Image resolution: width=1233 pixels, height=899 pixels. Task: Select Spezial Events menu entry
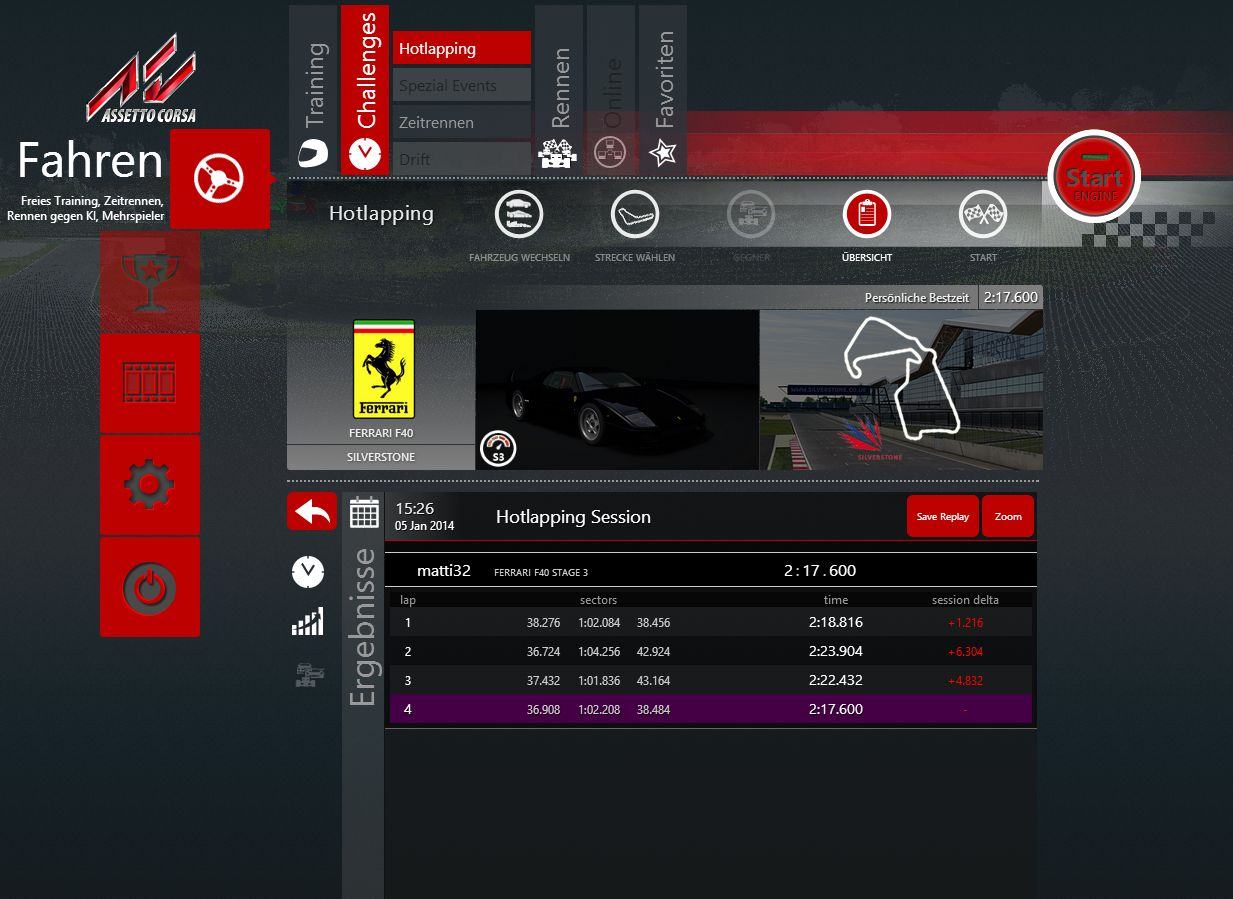tap(462, 85)
